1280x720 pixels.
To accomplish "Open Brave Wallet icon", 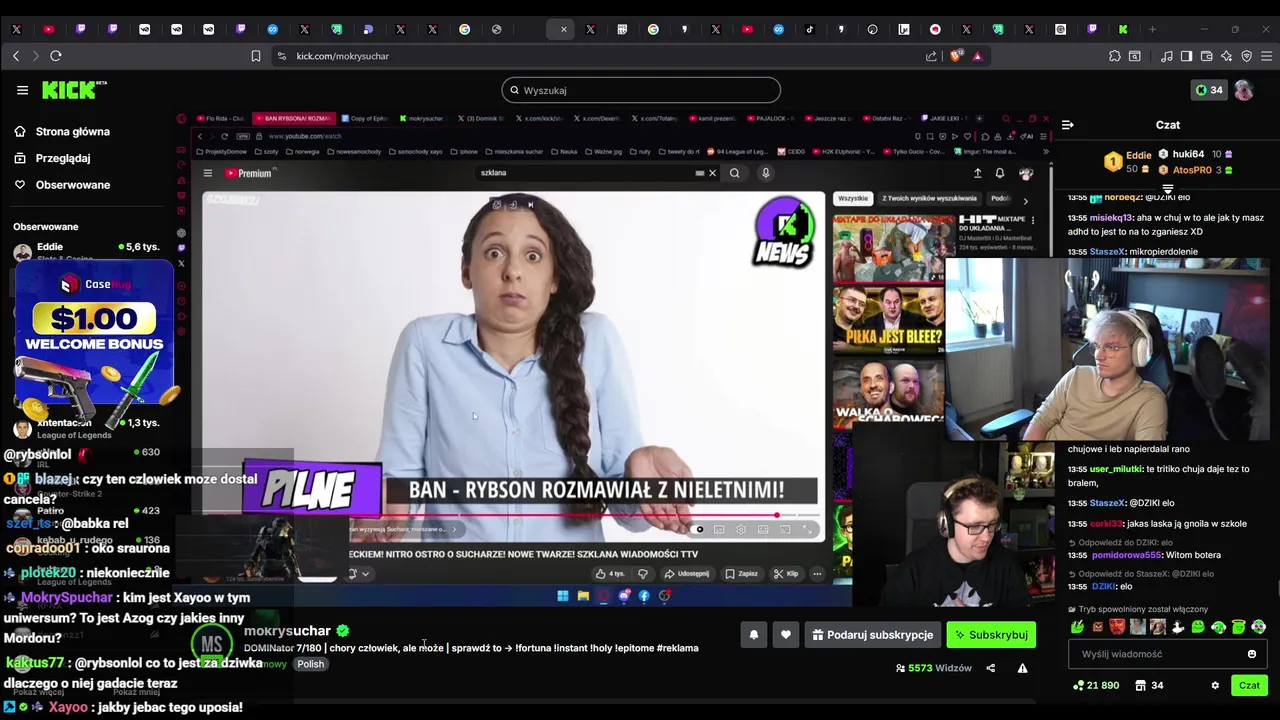I will point(1207,56).
